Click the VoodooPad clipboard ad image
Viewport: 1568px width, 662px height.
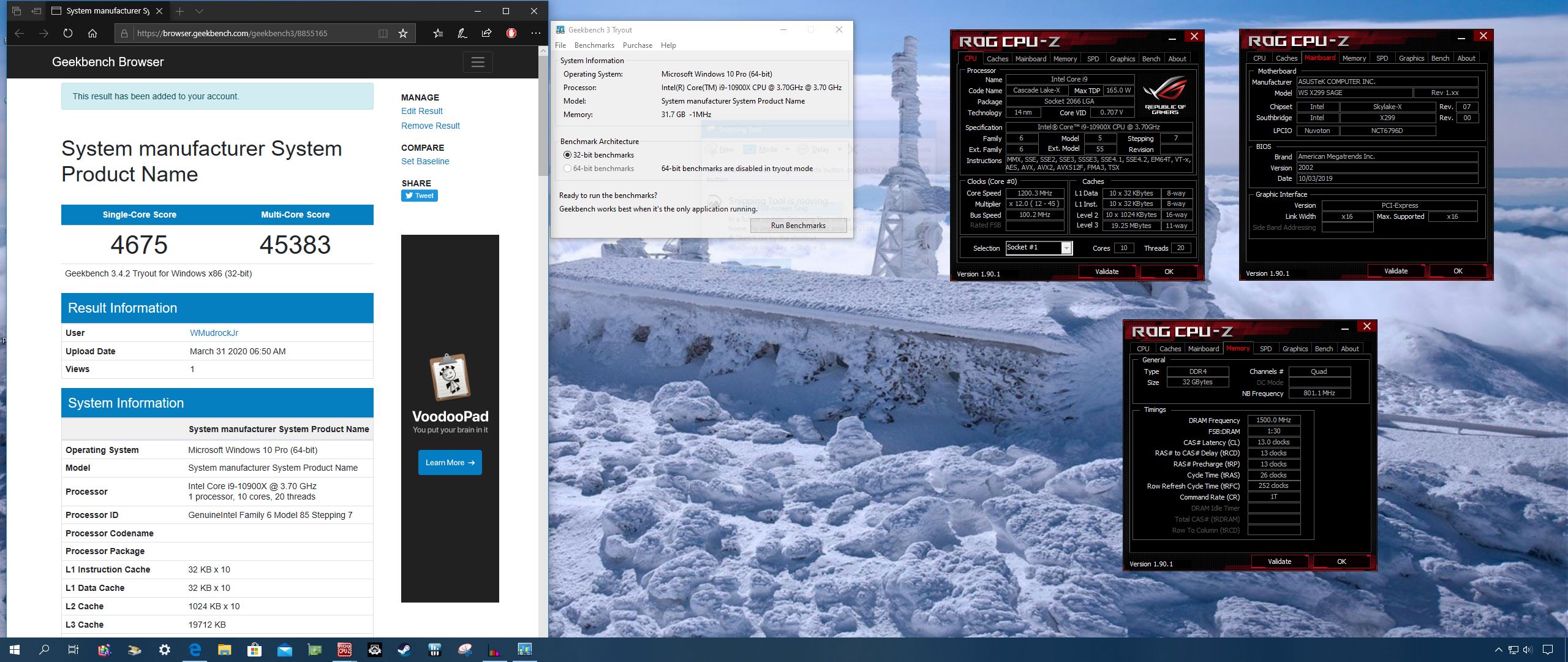coord(450,377)
